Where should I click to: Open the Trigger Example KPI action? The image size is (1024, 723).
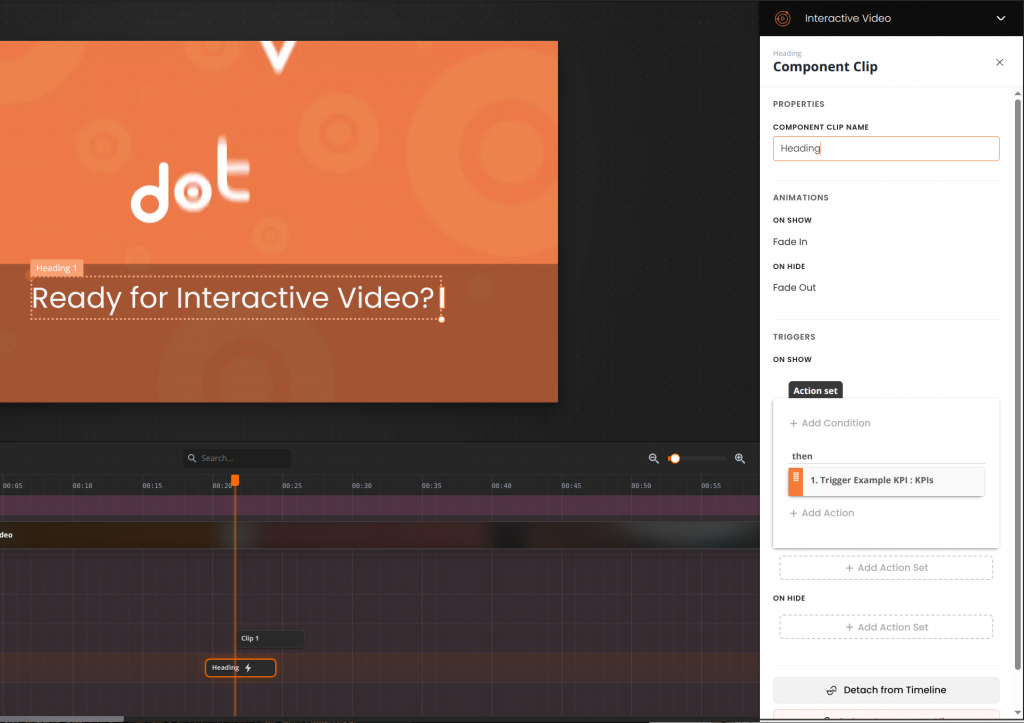893,481
